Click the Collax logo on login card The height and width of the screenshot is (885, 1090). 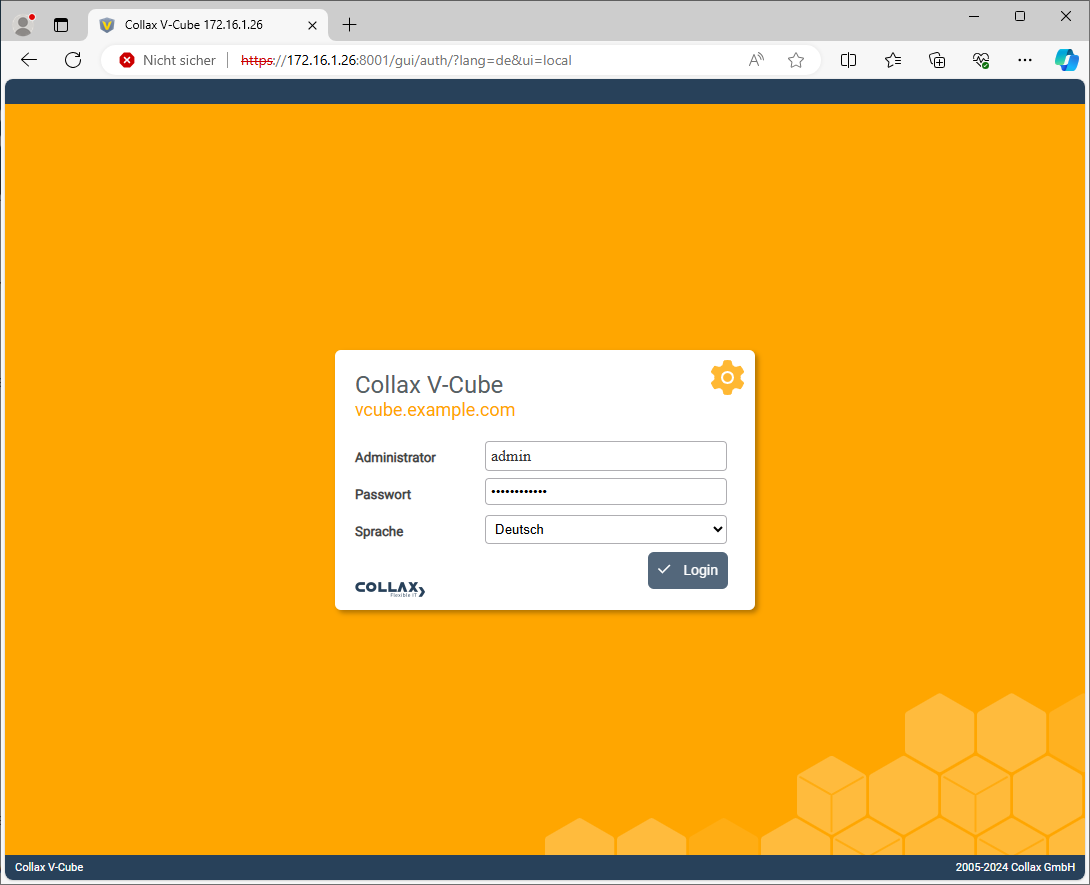390,589
